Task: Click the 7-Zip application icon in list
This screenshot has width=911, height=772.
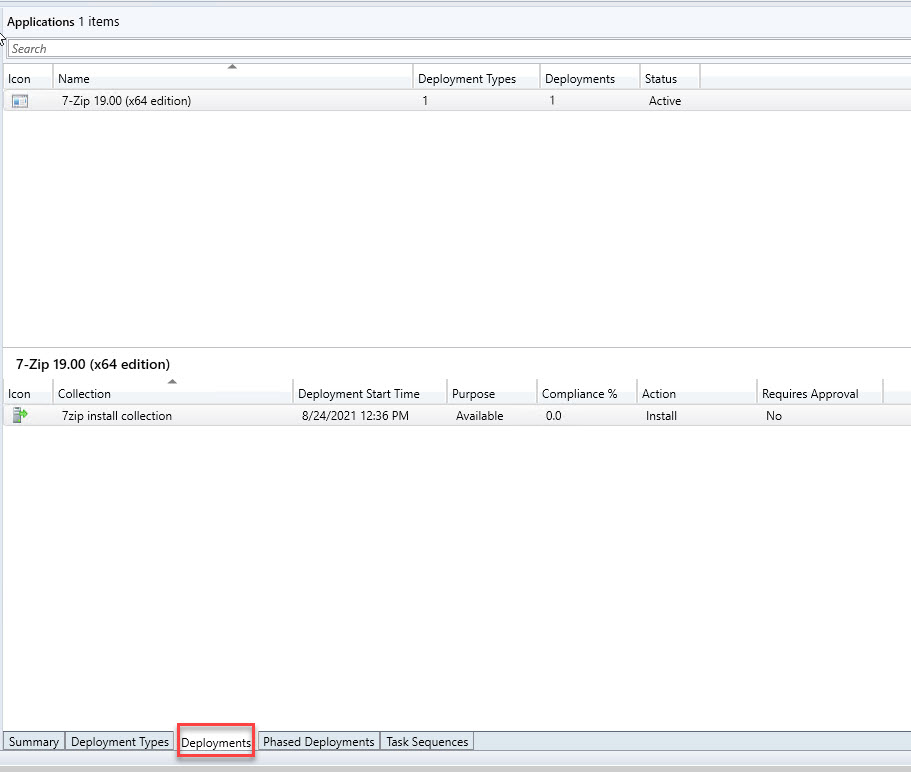Action: pyautogui.click(x=20, y=101)
